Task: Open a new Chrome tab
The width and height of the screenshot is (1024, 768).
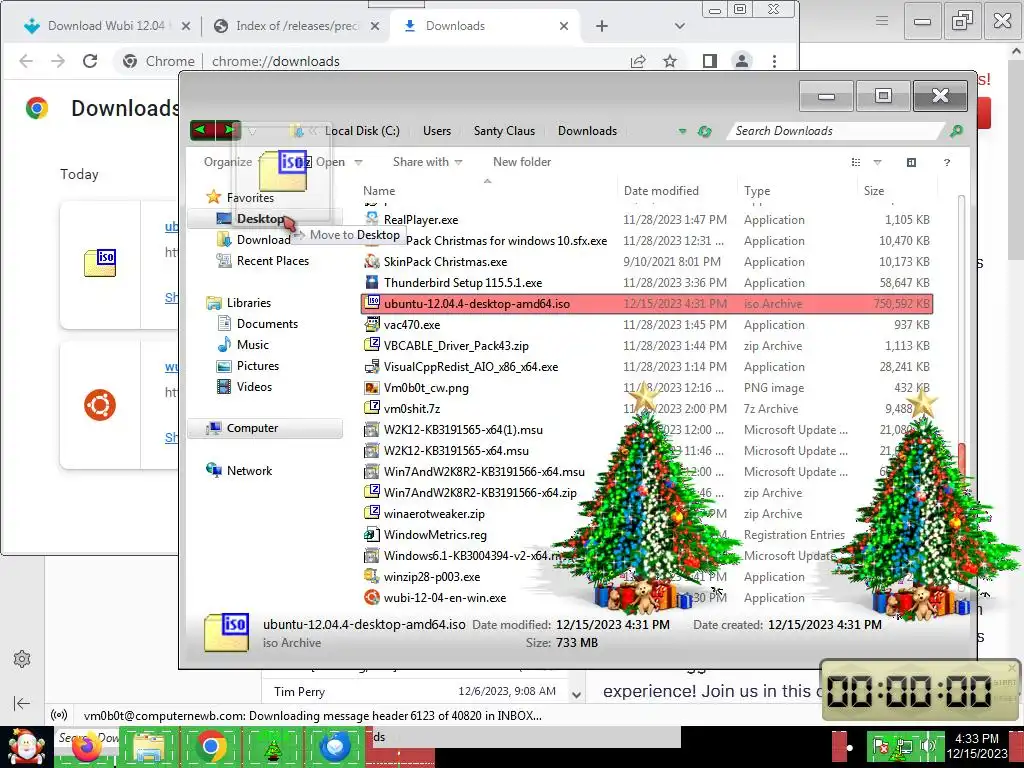Action: click(x=601, y=26)
